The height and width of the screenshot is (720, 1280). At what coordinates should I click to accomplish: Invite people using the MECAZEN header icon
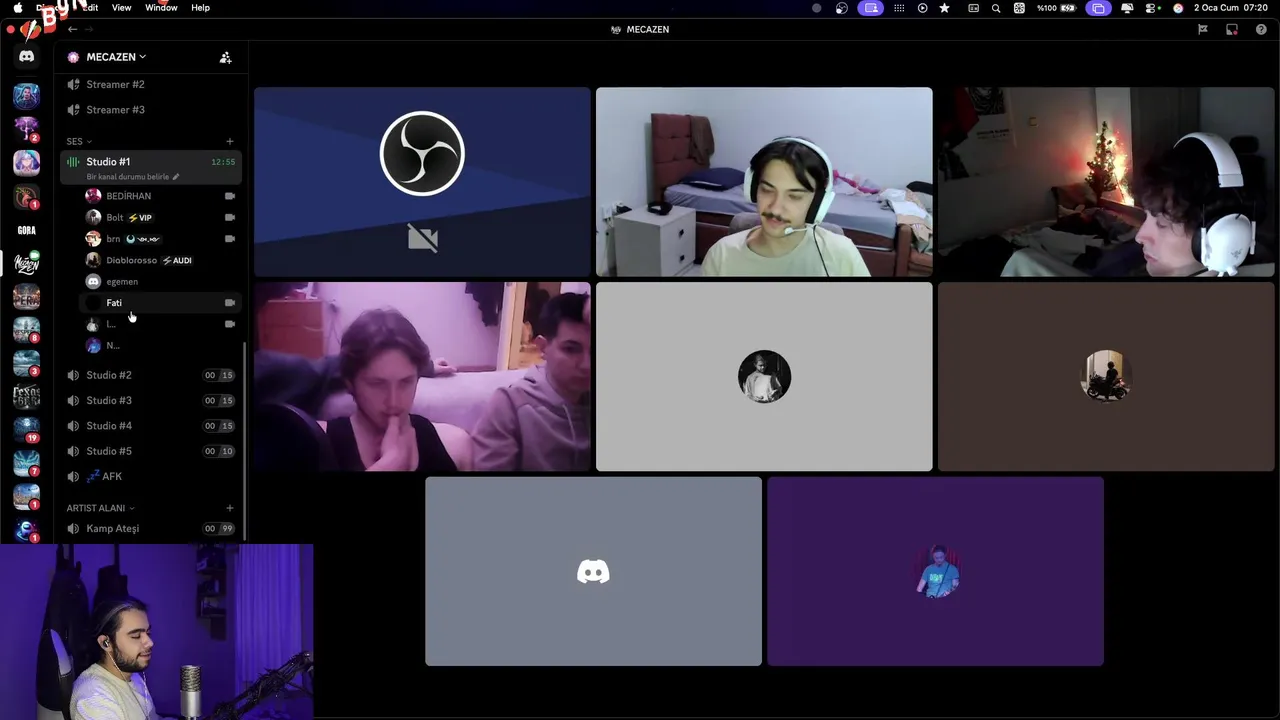click(225, 57)
